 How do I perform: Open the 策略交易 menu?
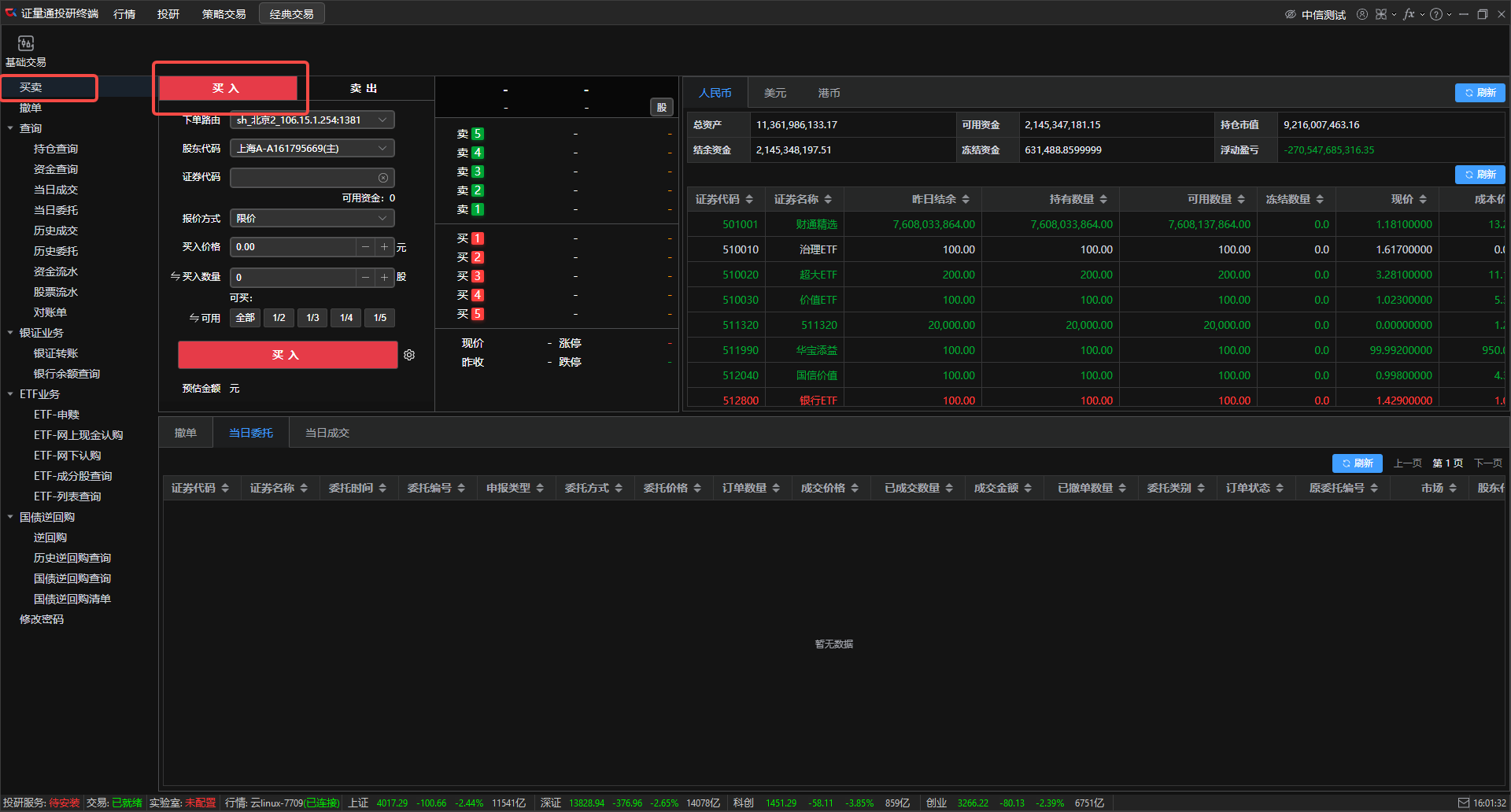pyautogui.click(x=224, y=14)
